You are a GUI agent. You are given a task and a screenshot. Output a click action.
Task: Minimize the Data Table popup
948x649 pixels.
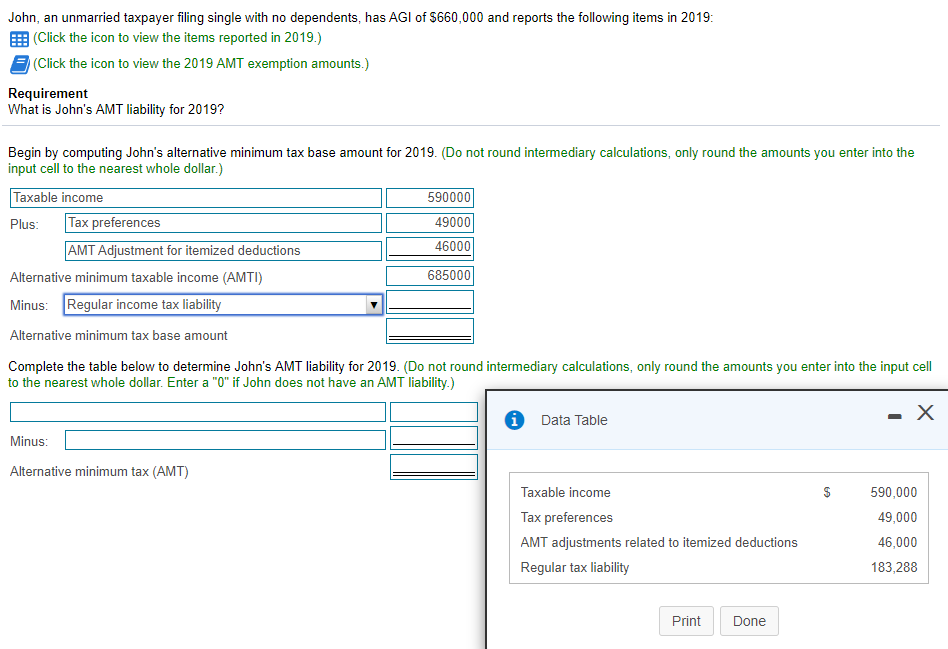click(x=895, y=416)
